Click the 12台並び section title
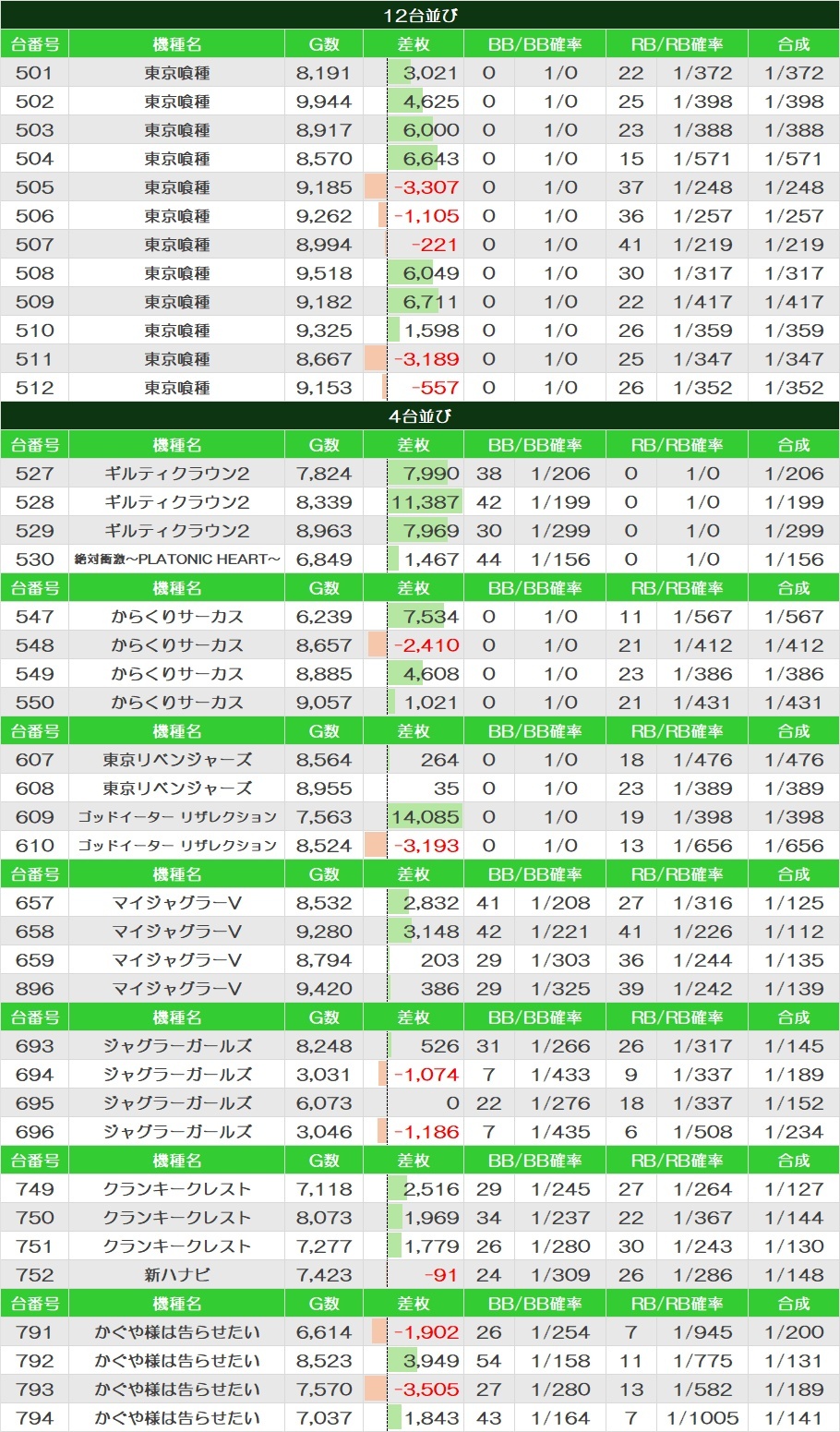Screen dimensions: 840x1432 (x=420, y=16)
